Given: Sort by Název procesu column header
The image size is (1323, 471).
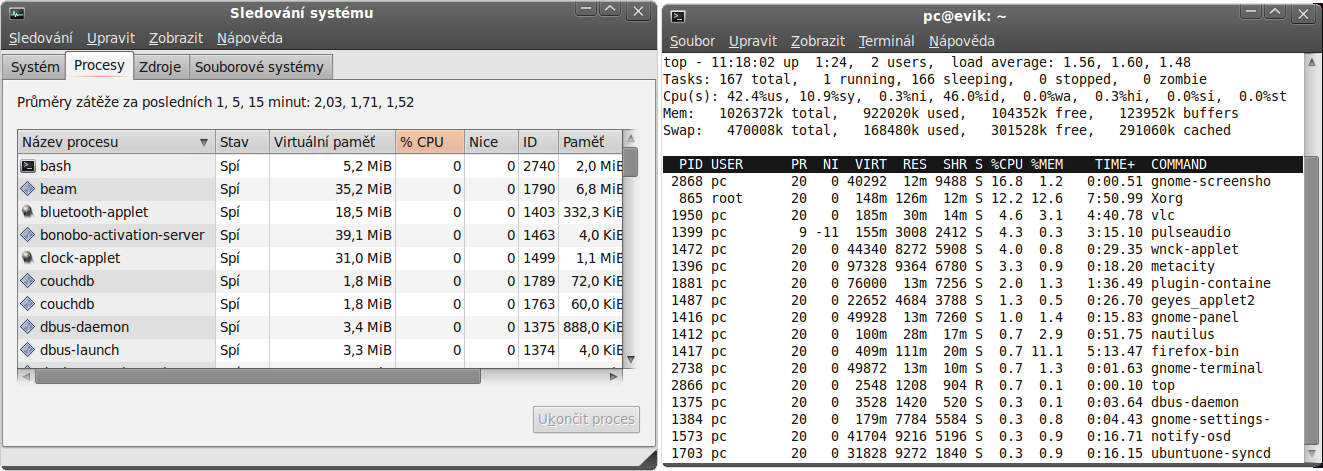Looking at the screenshot, I should 116,142.
